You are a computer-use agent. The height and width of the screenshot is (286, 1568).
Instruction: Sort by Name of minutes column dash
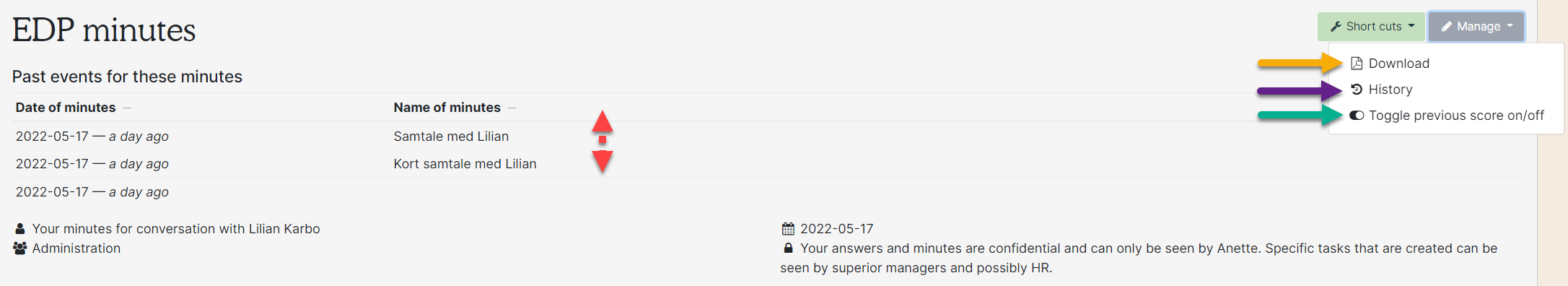tap(512, 108)
